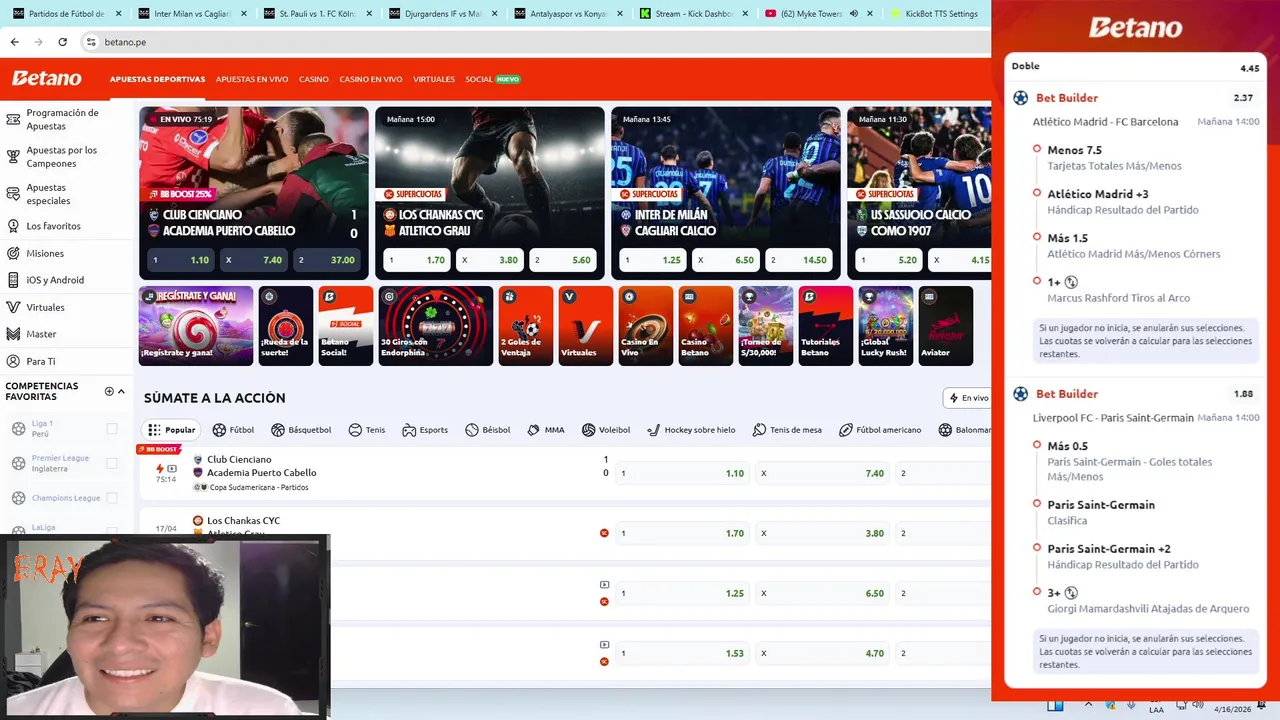Check the Champions League favorite checkbox
1280x720 pixels.
point(112,498)
